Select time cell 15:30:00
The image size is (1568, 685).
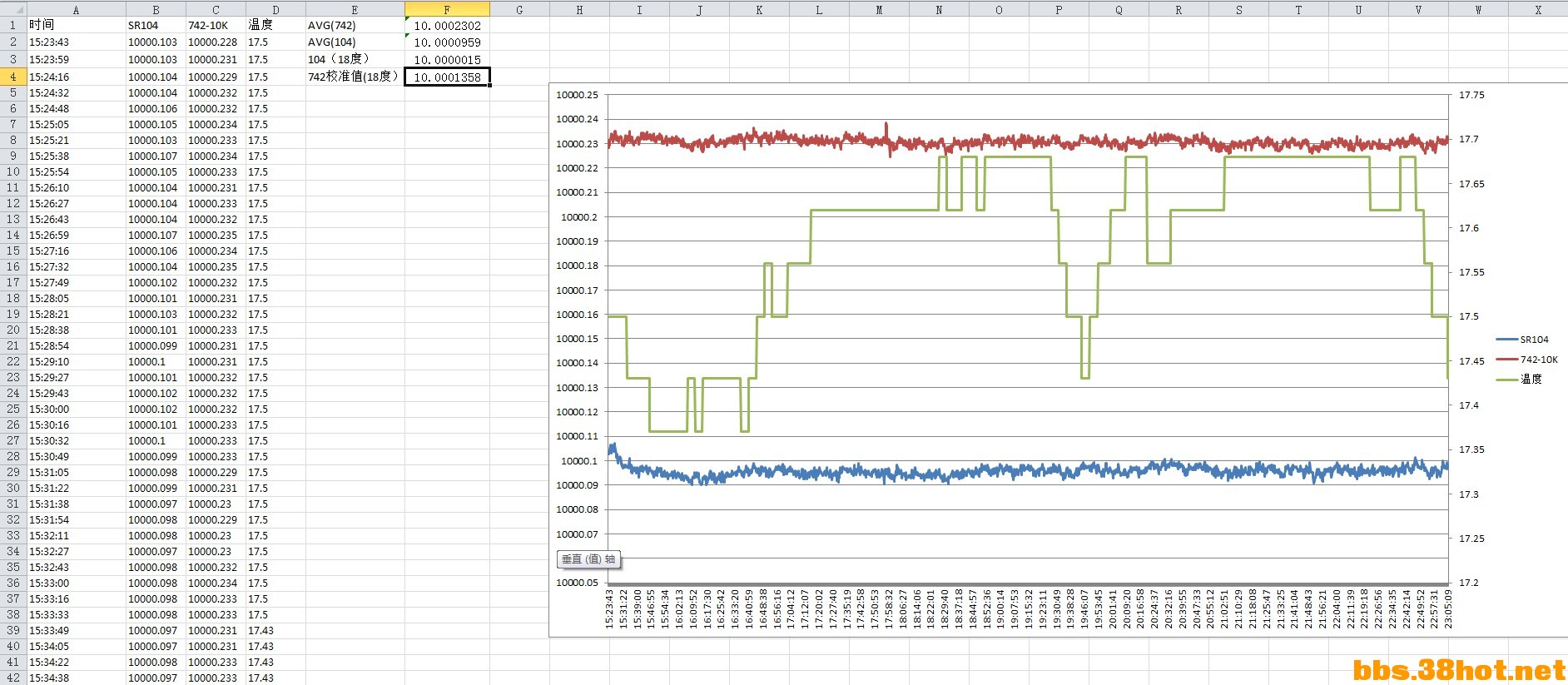tap(76, 409)
